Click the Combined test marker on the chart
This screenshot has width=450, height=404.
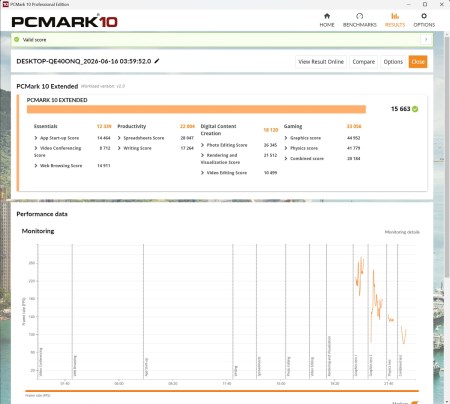pos(400,365)
